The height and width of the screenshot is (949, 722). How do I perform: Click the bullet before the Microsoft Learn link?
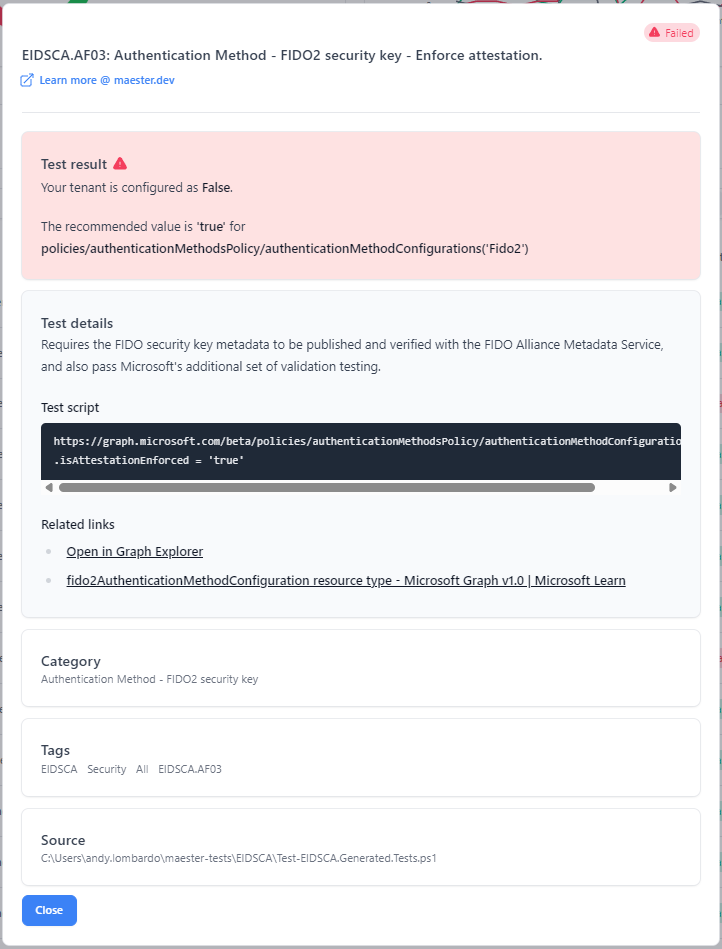point(50,580)
